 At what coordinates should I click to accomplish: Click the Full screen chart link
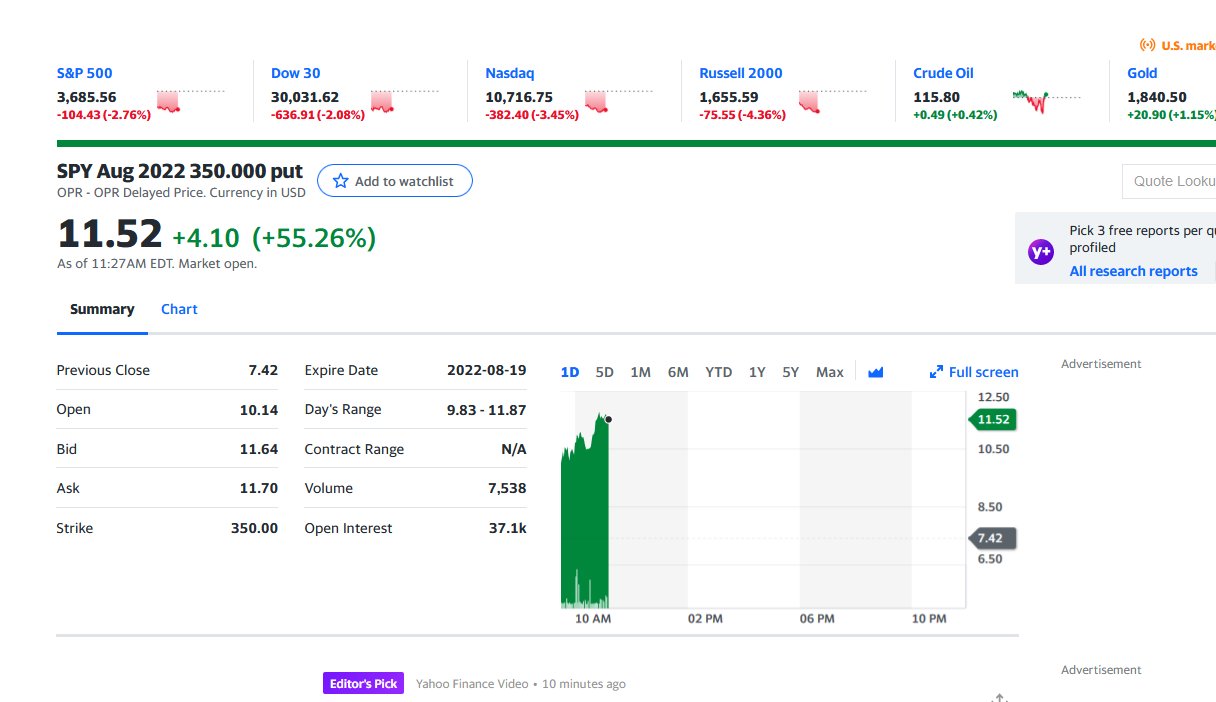(x=974, y=372)
